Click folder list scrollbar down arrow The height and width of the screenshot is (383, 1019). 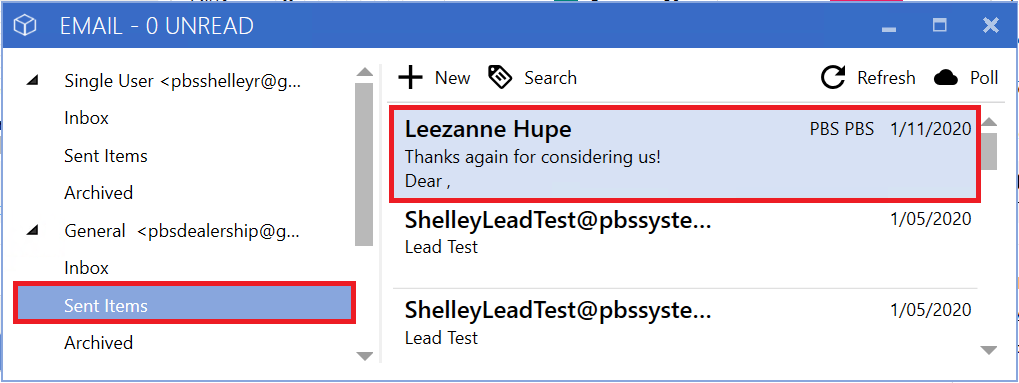[x=365, y=356]
